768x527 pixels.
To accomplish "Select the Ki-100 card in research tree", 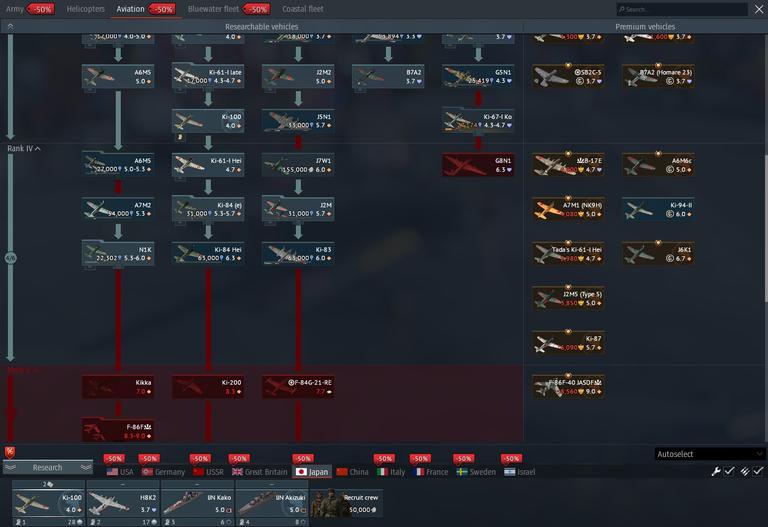I will [x=208, y=121].
